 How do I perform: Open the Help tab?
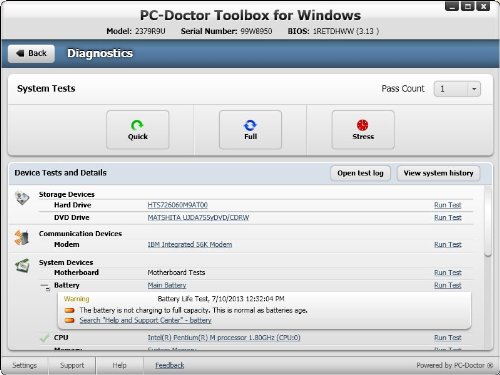coord(119,365)
